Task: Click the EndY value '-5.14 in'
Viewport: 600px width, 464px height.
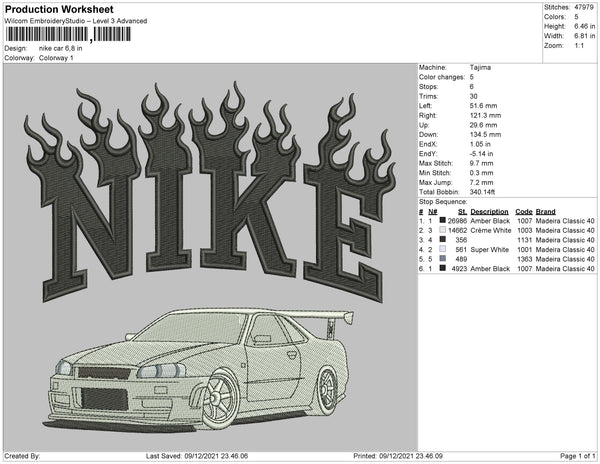Action: click(x=481, y=154)
